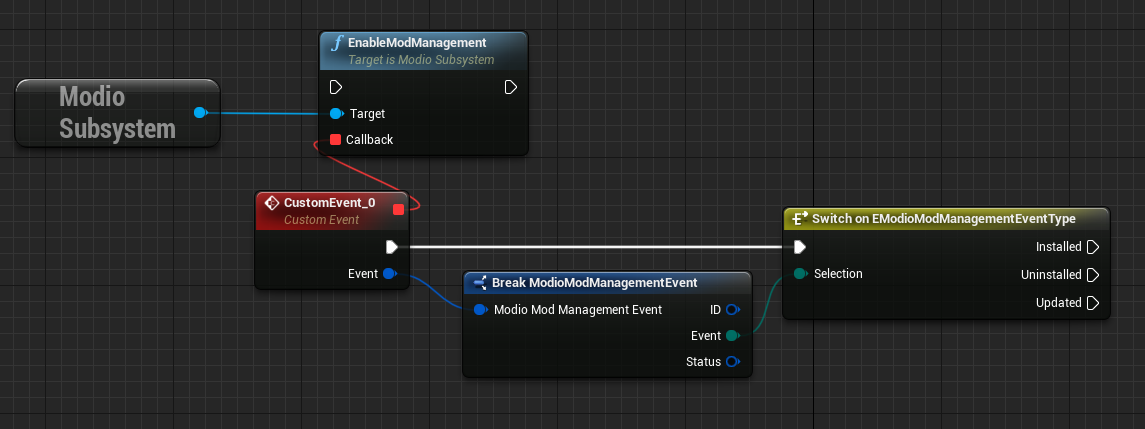This screenshot has height=429, width=1145.
Task: Click the Target input pin on EnableModManagement
Action: 336,114
